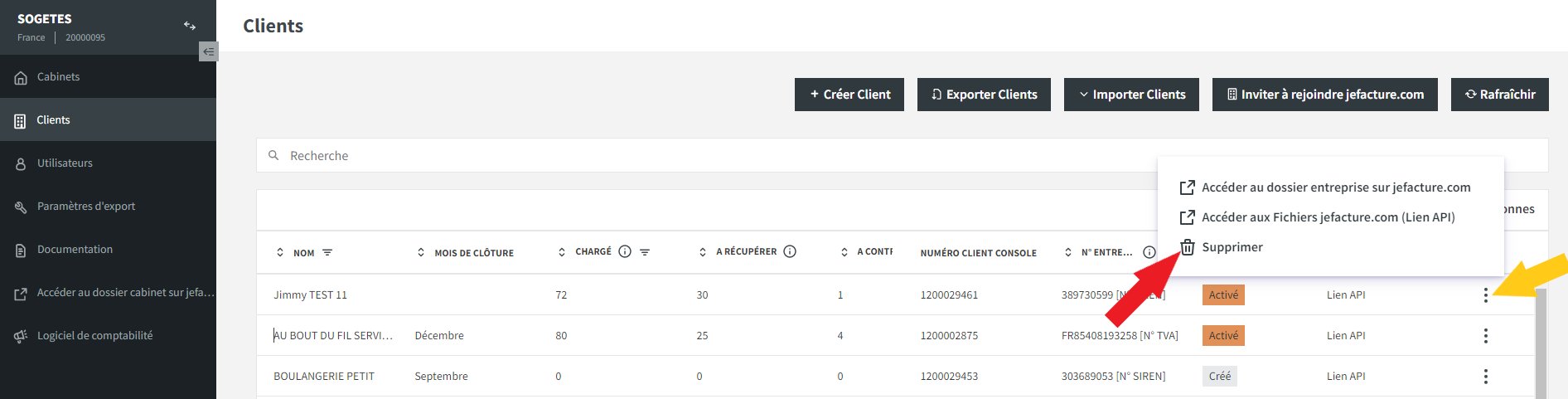Open Paramètres d'export in the sidebar
Image resolution: width=1568 pixels, height=399 pixels.
(108, 206)
